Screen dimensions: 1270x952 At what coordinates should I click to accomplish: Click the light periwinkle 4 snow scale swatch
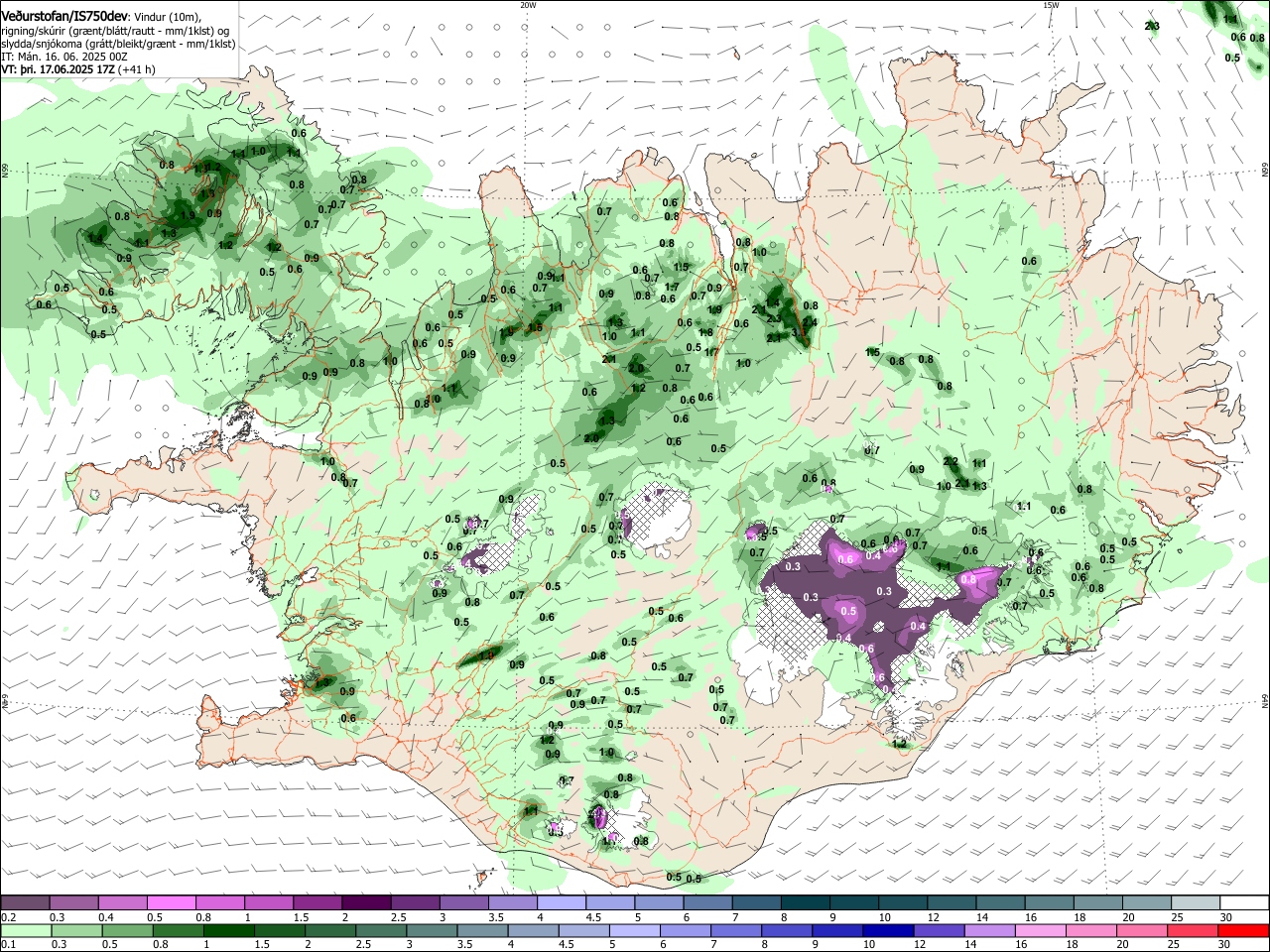(x=562, y=902)
